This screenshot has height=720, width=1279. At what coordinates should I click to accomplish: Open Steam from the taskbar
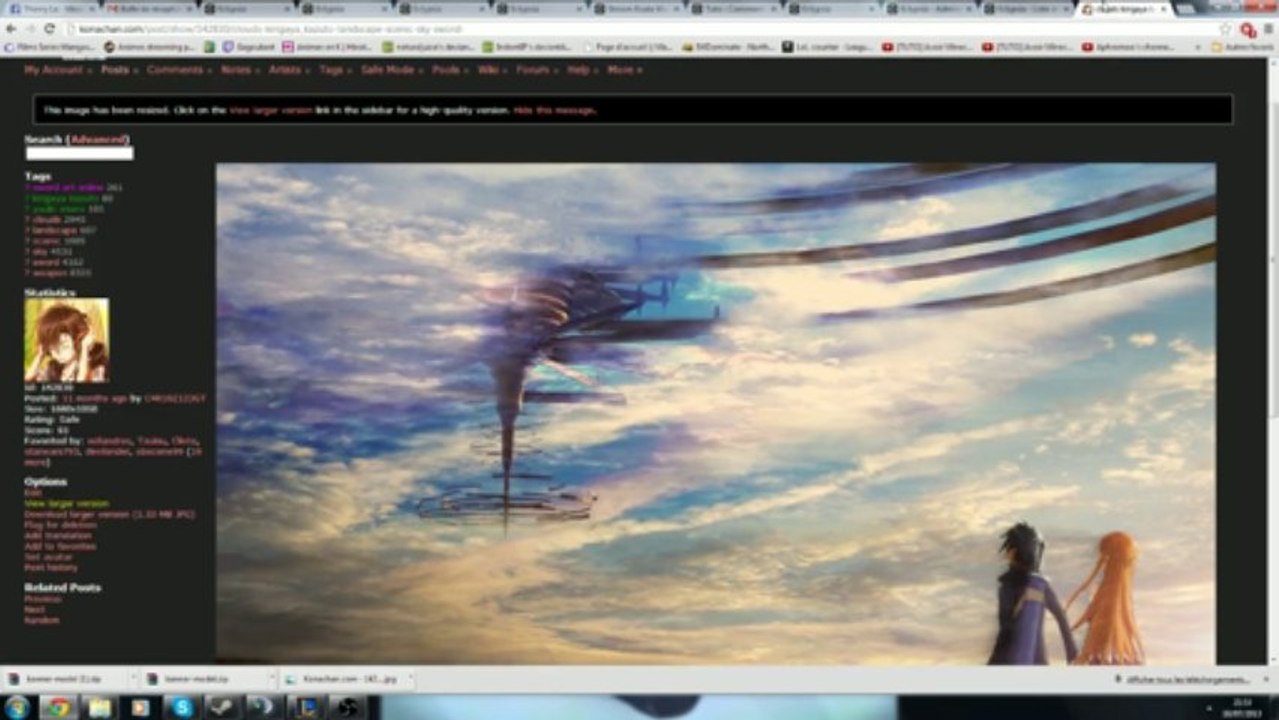coord(224,707)
